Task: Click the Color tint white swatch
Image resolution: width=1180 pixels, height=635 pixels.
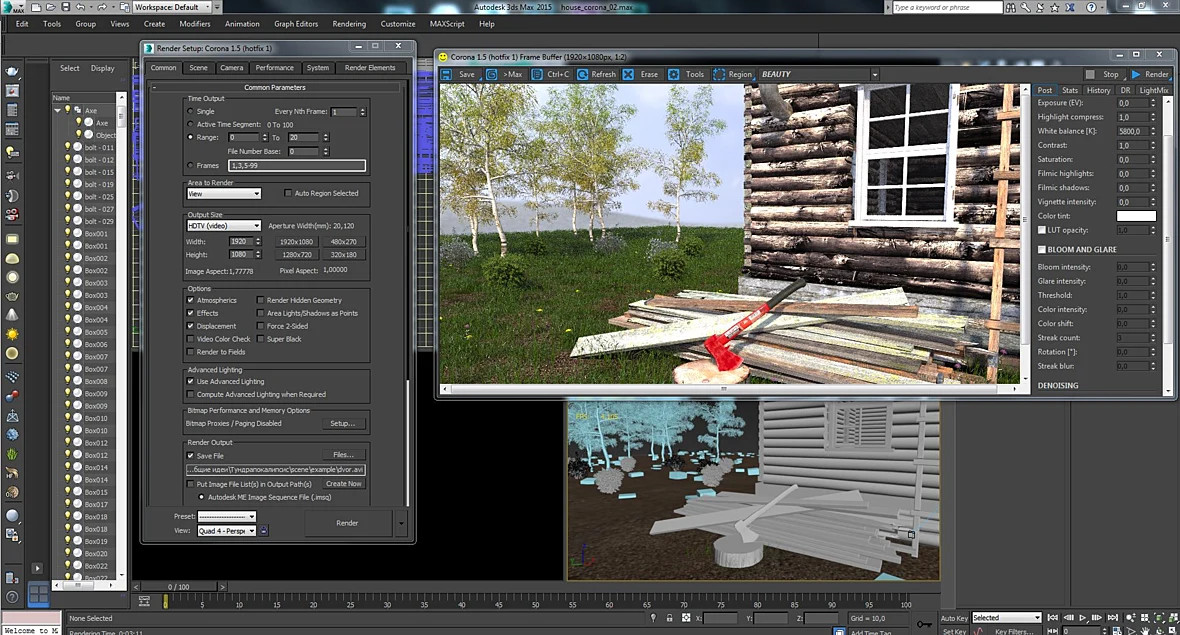Action: [x=1136, y=216]
